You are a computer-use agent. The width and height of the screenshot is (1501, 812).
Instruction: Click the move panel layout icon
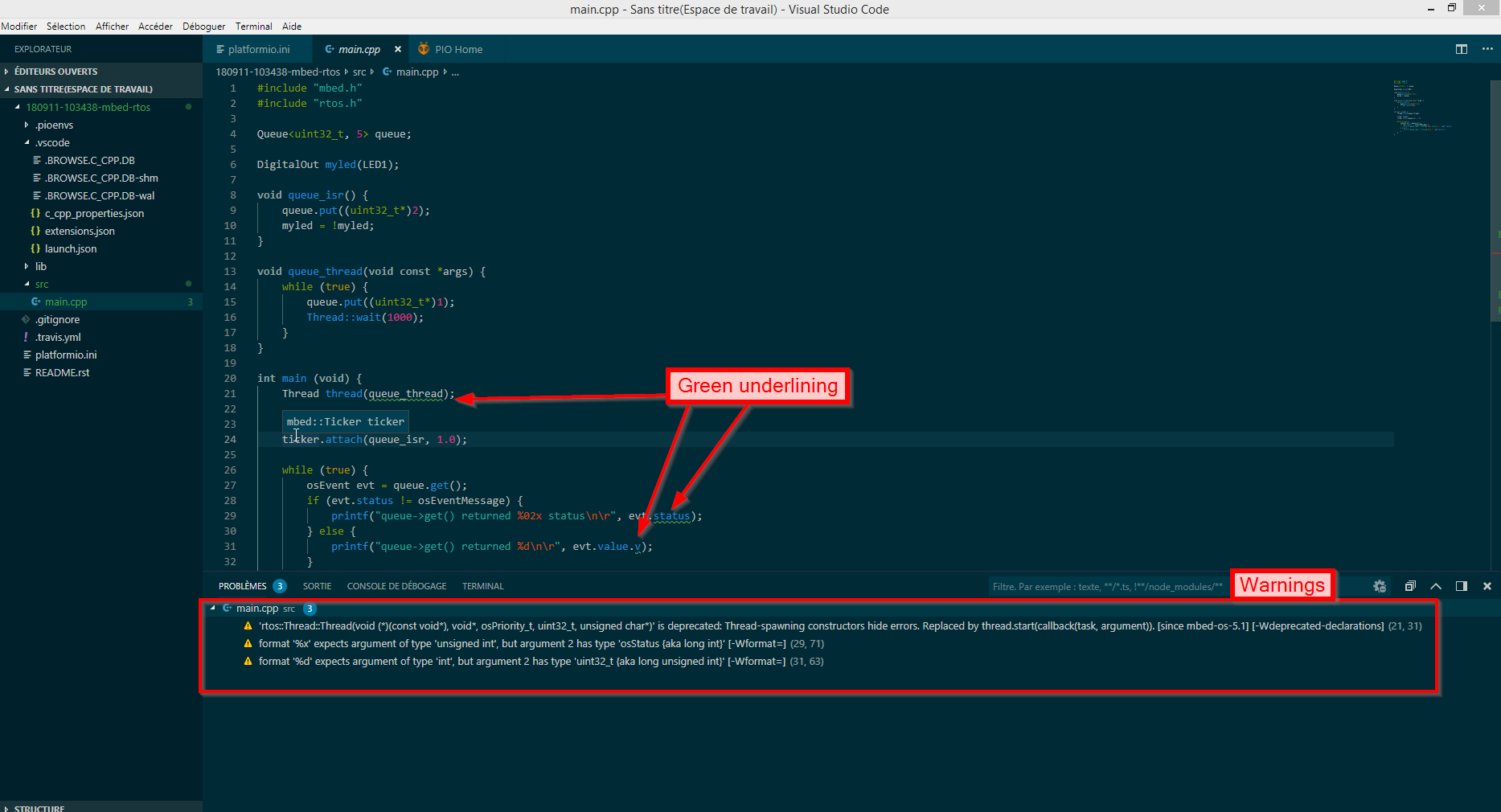click(1462, 586)
